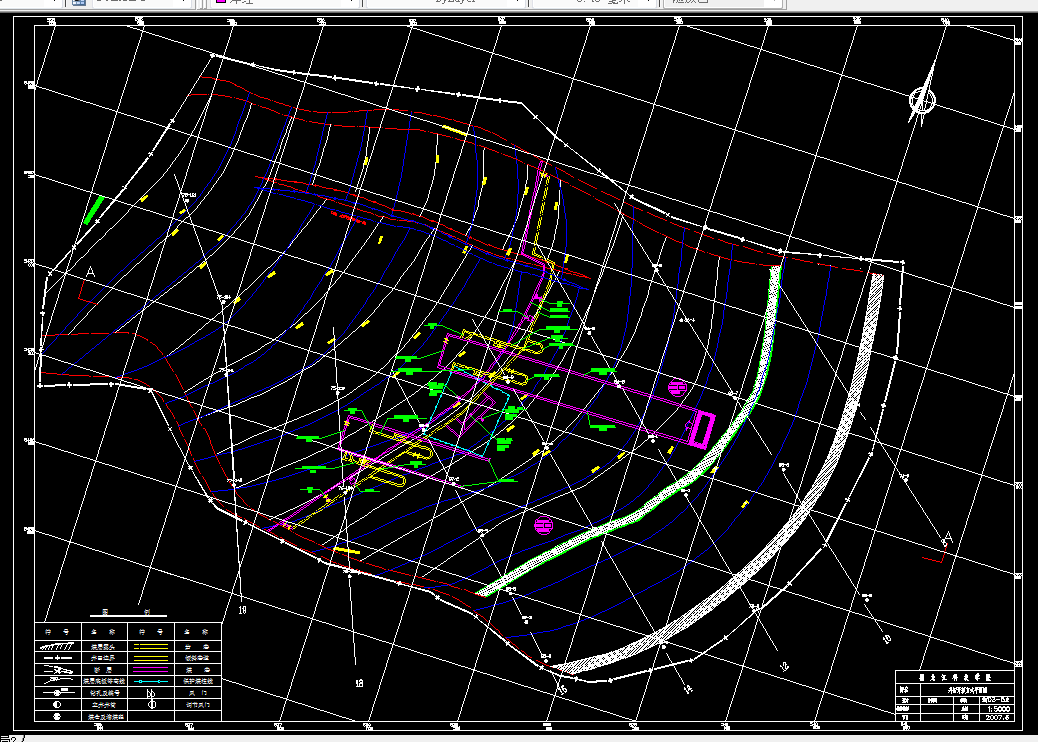Viewport: 1038px width, 742px height.
Task: Click the north arrow compass symbol
Action: click(923, 98)
